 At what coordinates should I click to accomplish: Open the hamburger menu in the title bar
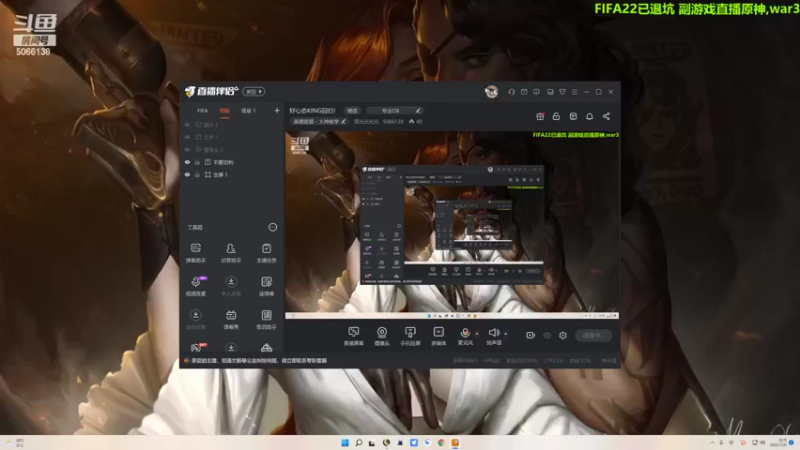tap(574, 92)
